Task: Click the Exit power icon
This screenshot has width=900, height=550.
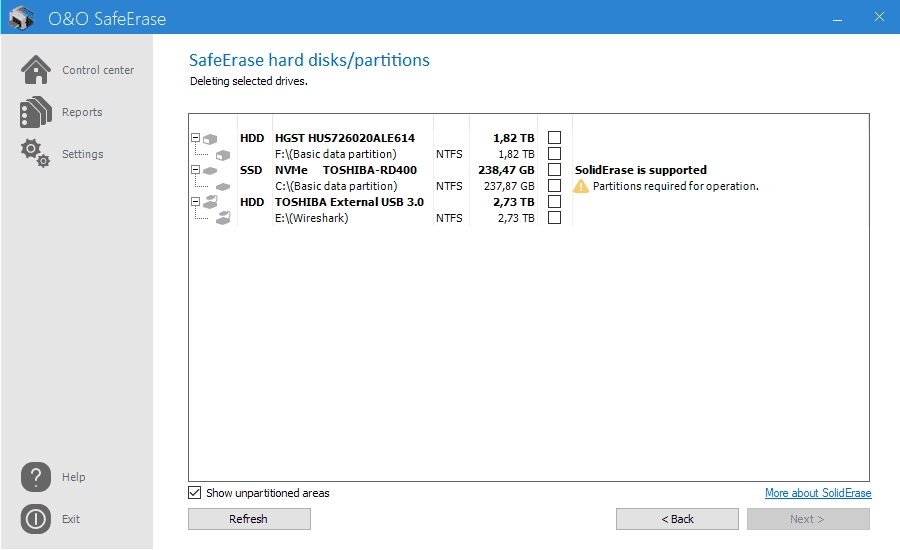Action: pyautogui.click(x=36, y=519)
